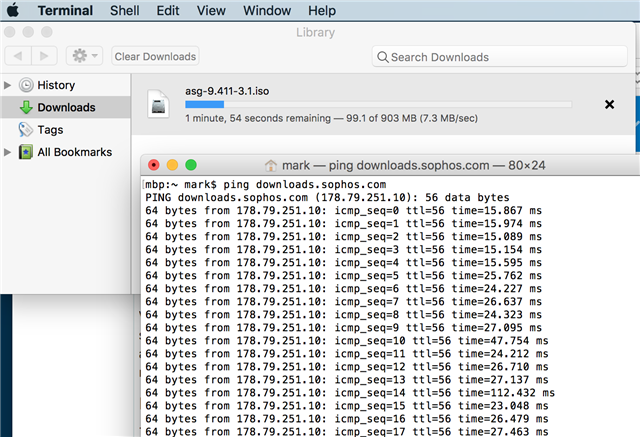Click the home folder icon in Terminal title
Image resolution: width=640 pixels, height=437 pixels.
point(271,165)
